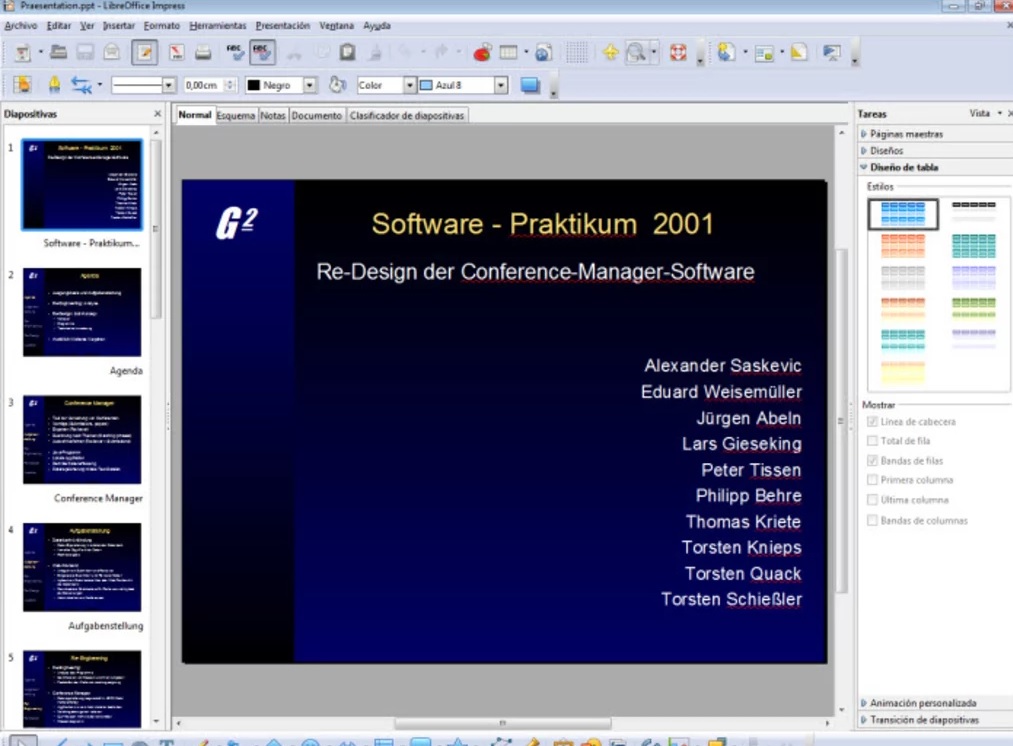Click the Styles and Formatting icon
This screenshot has height=746, width=1013.
click(22, 85)
